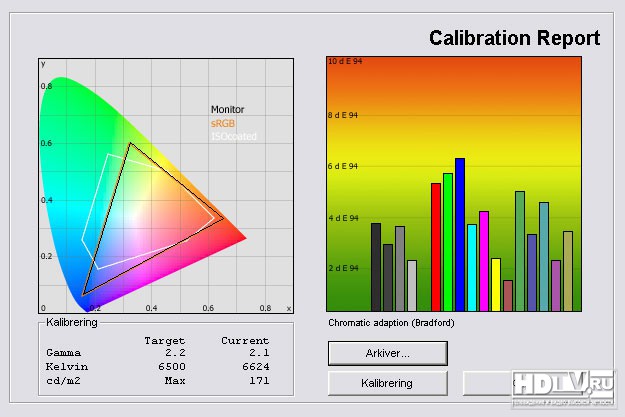Click the target Gamma value 2.2
This screenshot has width=625, height=417.
[175, 352]
